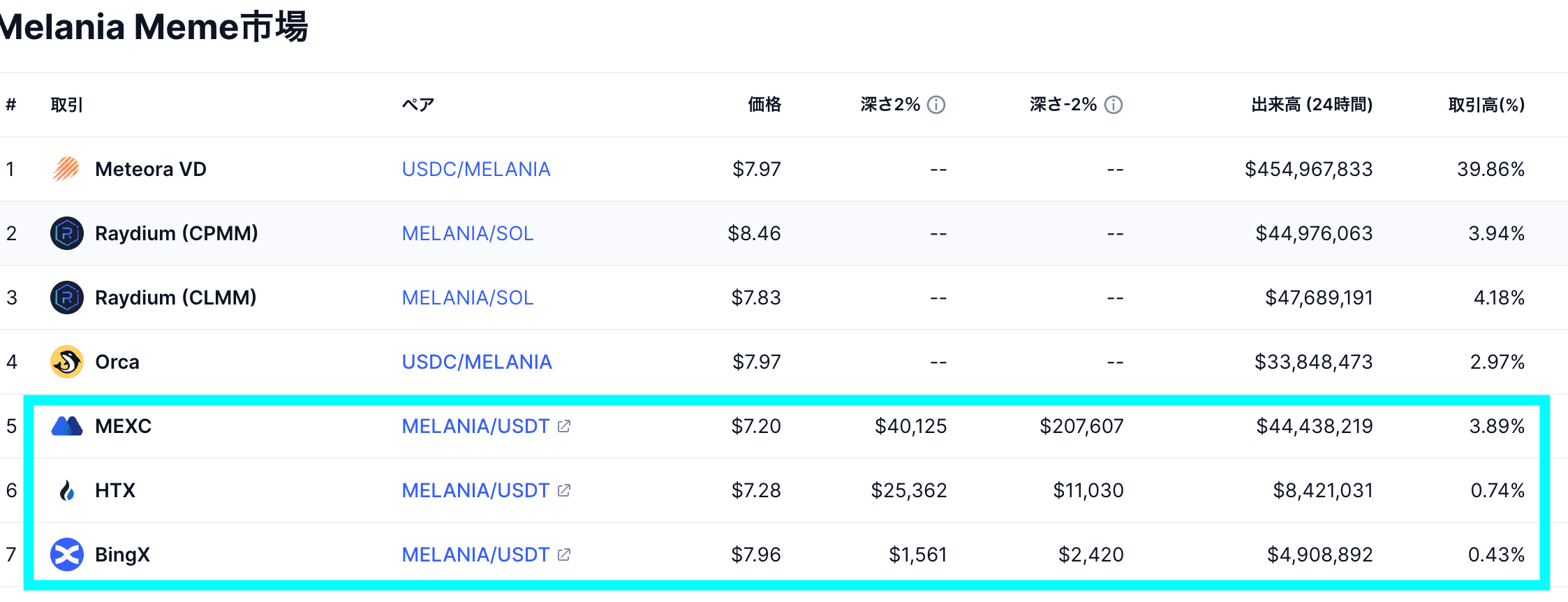Sort by 出来高 (24時間) column header
Screen dimensions: 1568x602
click(x=1312, y=105)
